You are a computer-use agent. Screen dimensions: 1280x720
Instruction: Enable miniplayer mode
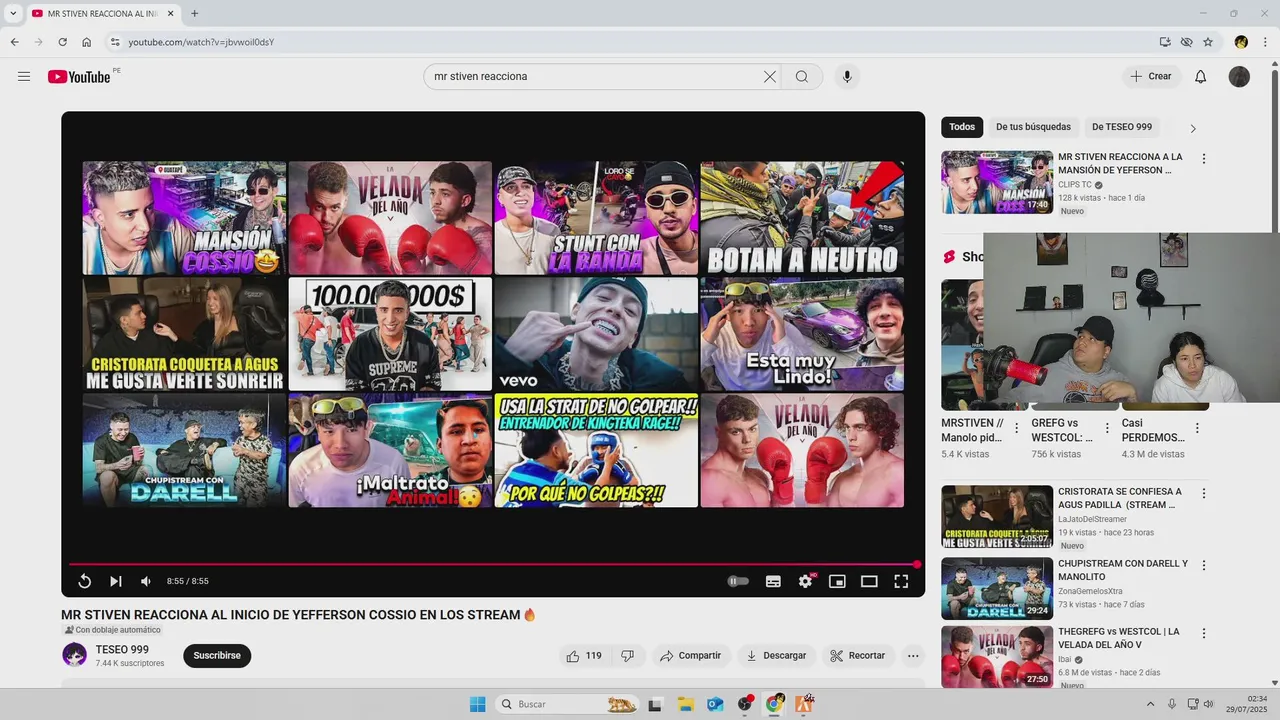coord(837,581)
